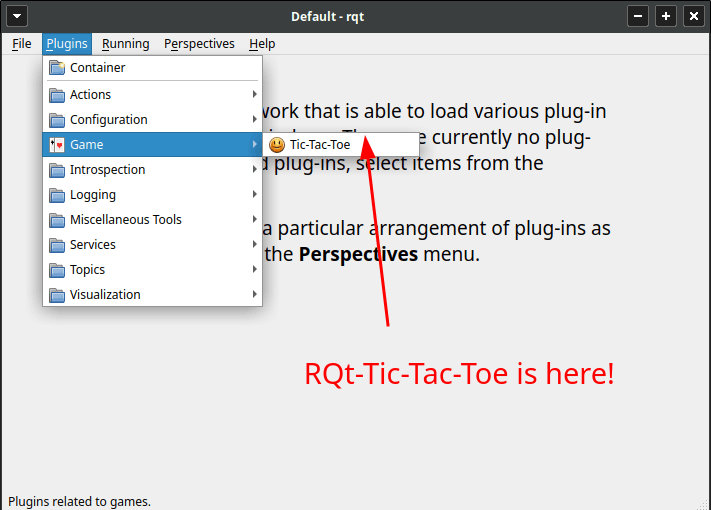Expand the Configuration submenu arrow
Screen dimensions: 711x510
coord(254,119)
